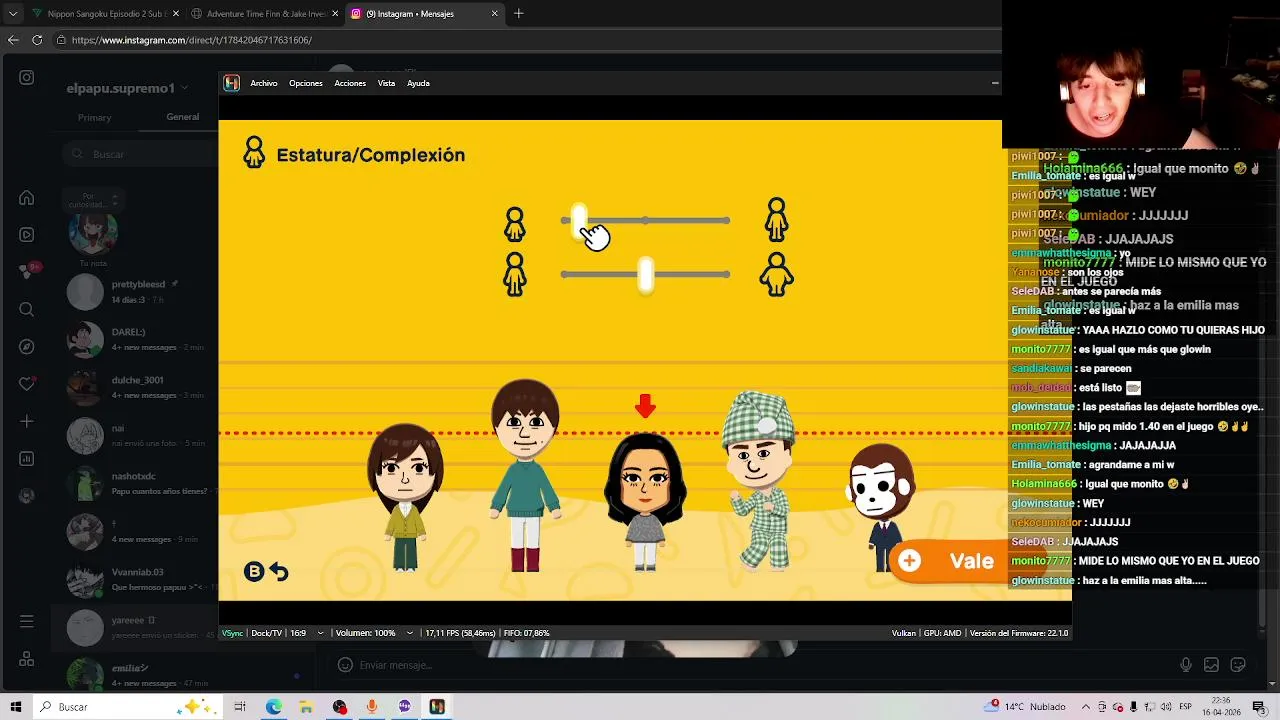Click the height slider handle
The width and height of the screenshot is (1280, 720).
[x=579, y=221]
